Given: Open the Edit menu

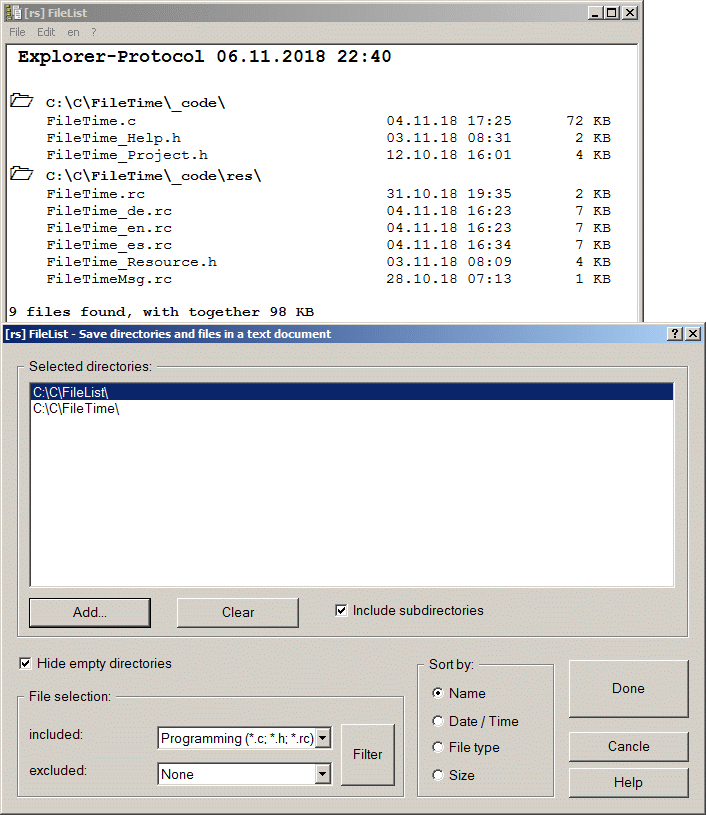Looking at the screenshot, I should pyautogui.click(x=46, y=32).
